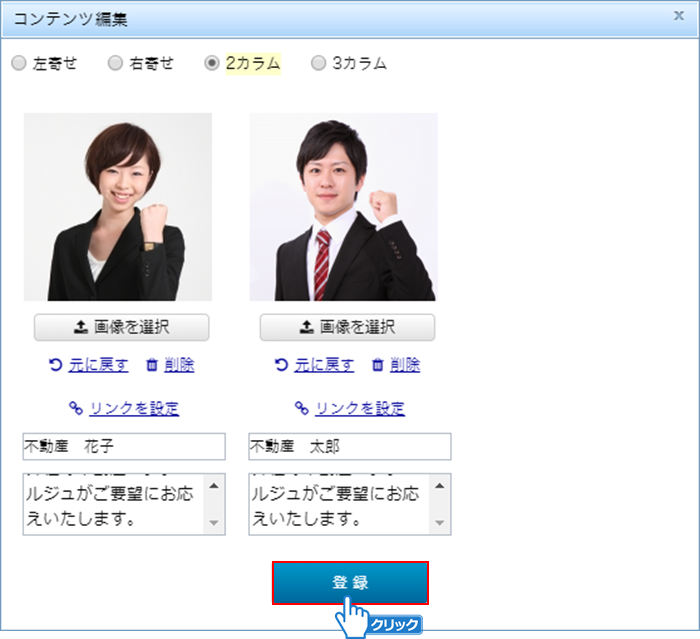Click 画像を選択 button under woman's photo
This screenshot has height=639, width=700.
click(122, 327)
